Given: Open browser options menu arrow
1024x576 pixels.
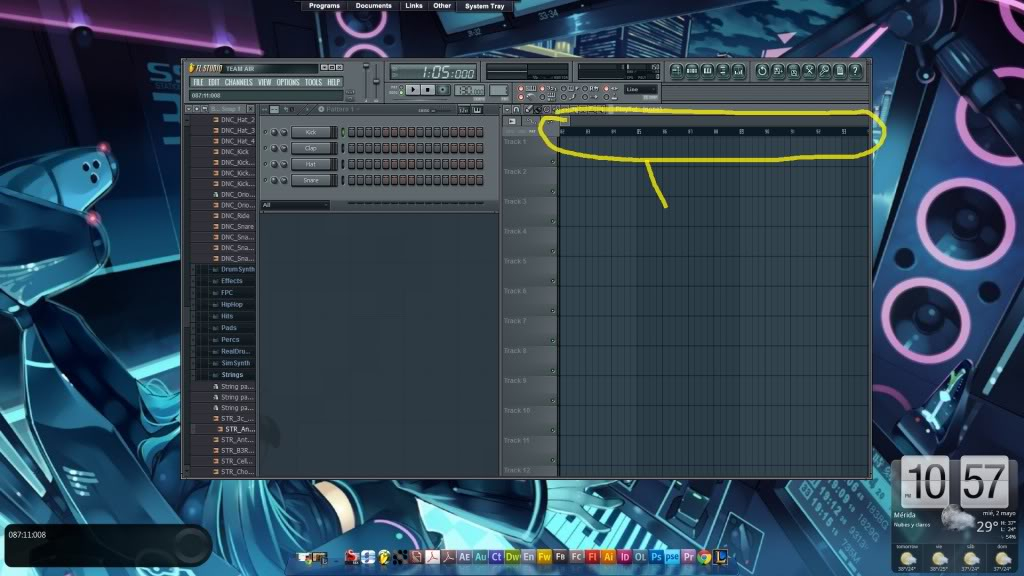Looking at the screenshot, I should (x=189, y=109).
